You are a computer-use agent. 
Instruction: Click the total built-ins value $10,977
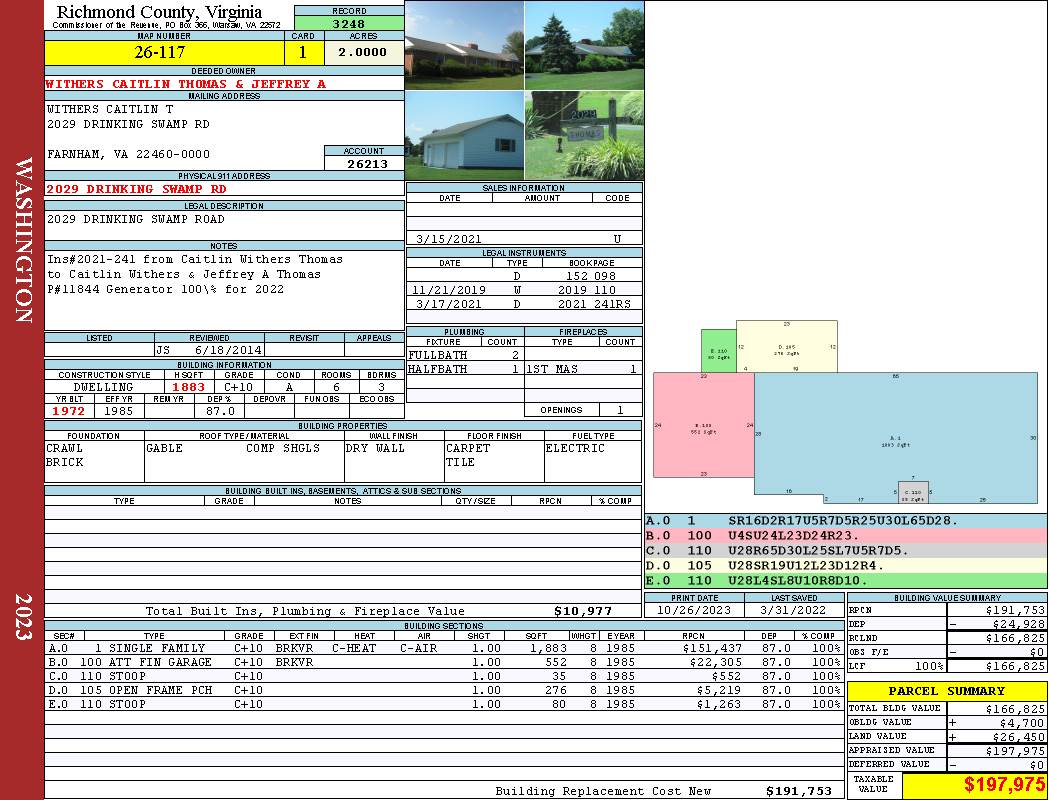(x=583, y=611)
